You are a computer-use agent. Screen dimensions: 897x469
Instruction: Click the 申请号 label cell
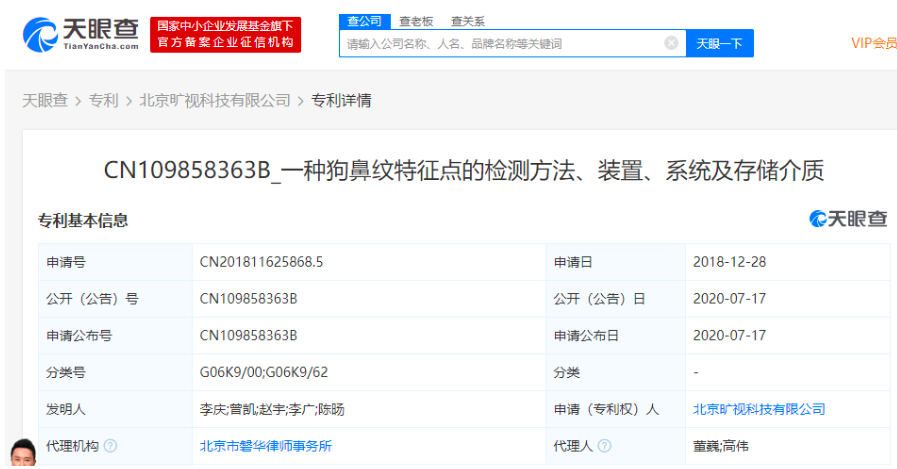pyautogui.click(x=116, y=262)
